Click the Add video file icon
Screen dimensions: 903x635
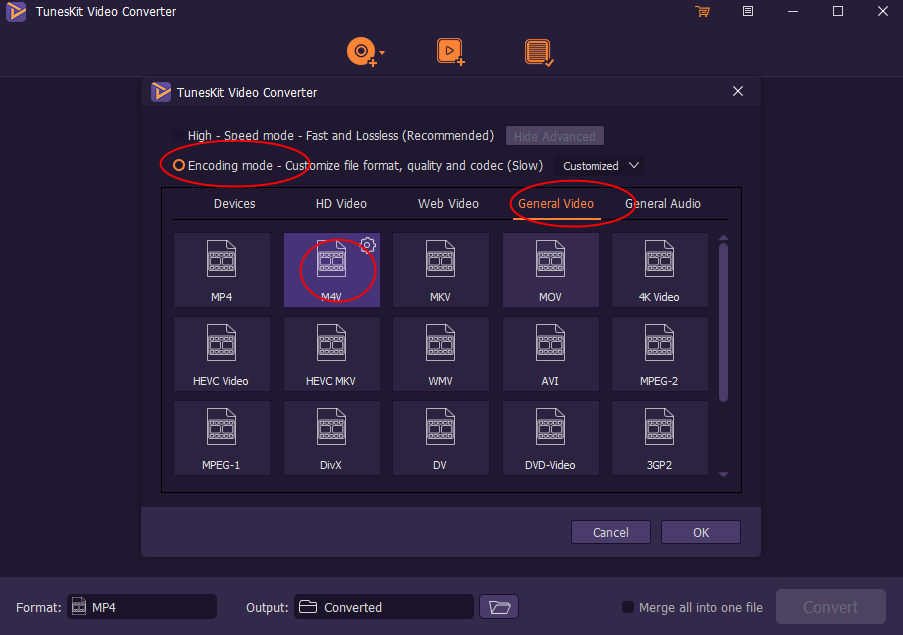tap(450, 52)
